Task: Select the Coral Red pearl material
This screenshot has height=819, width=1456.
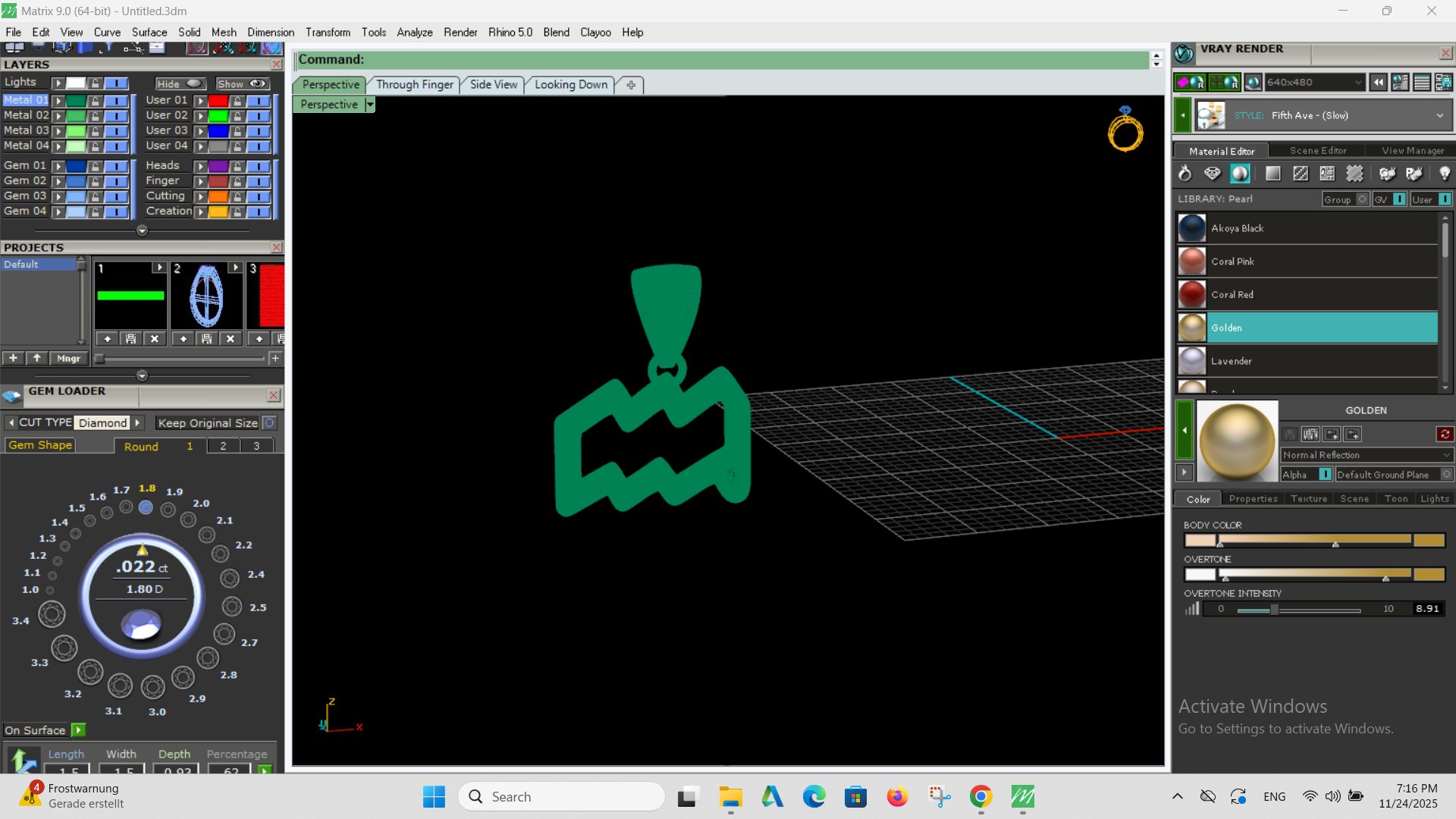Action: [x=1307, y=294]
